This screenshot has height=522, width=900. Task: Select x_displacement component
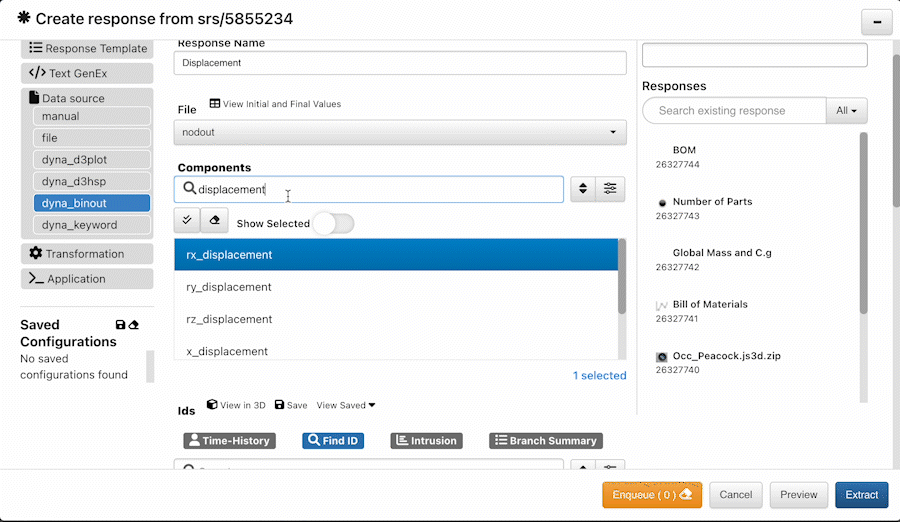point(396,350)
